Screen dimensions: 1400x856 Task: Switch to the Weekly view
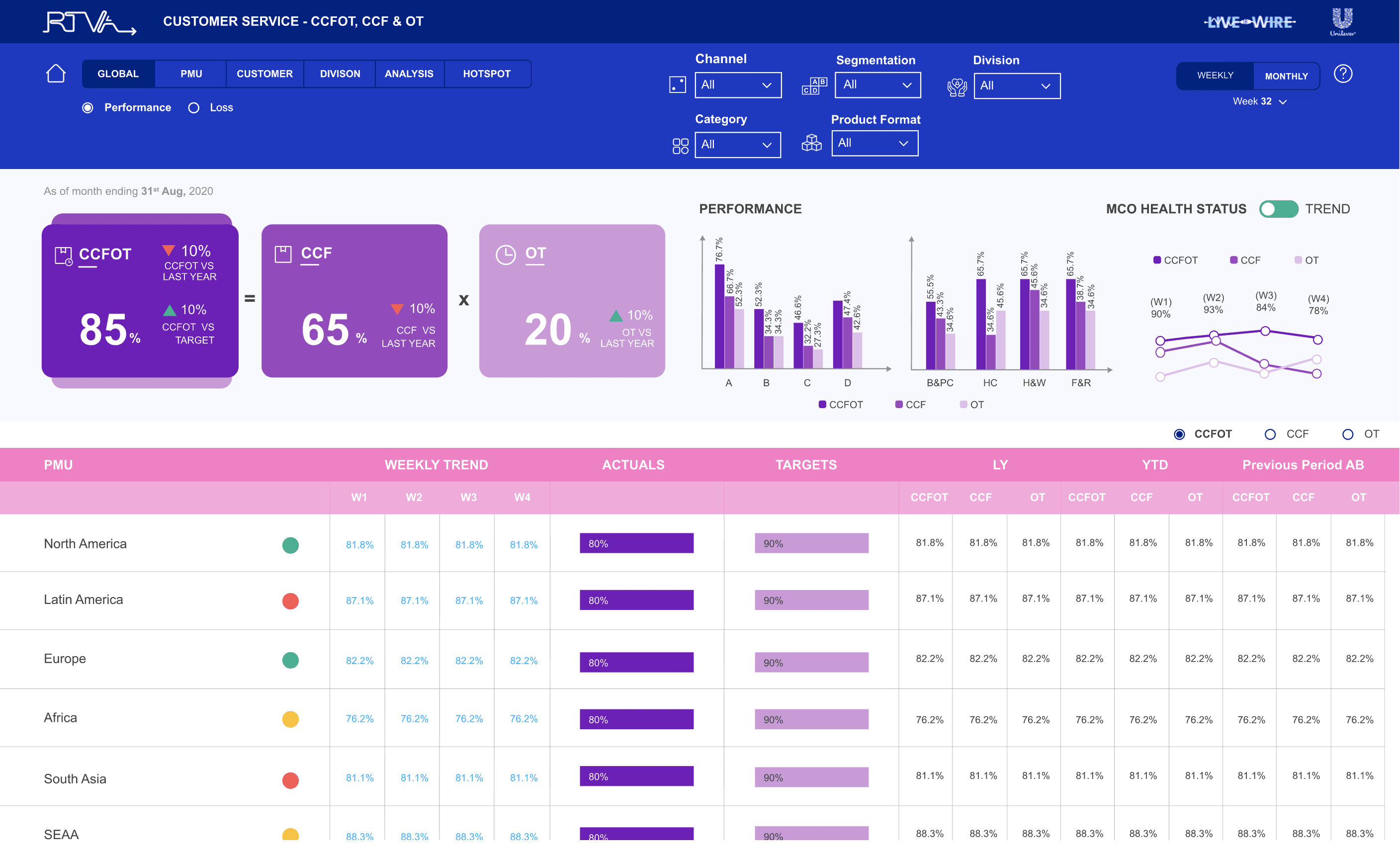coord(1215,76)
